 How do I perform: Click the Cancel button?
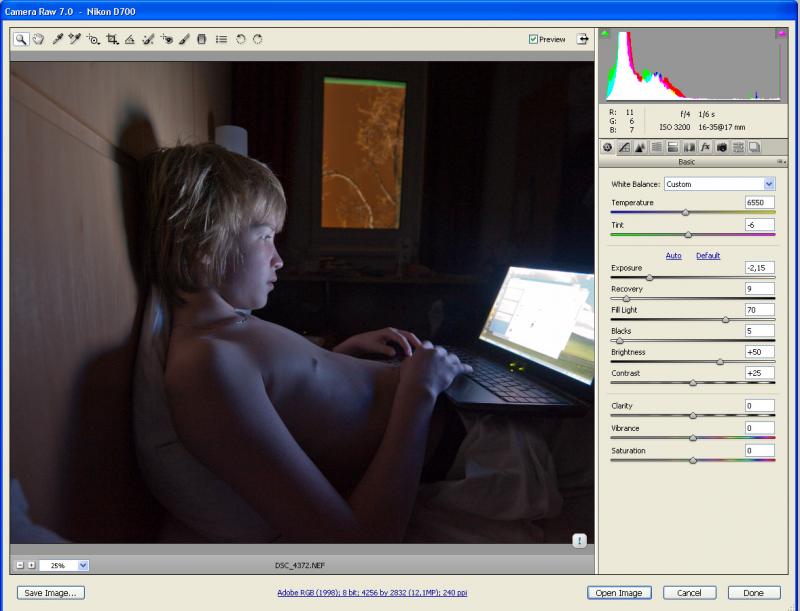pos(689,593)
